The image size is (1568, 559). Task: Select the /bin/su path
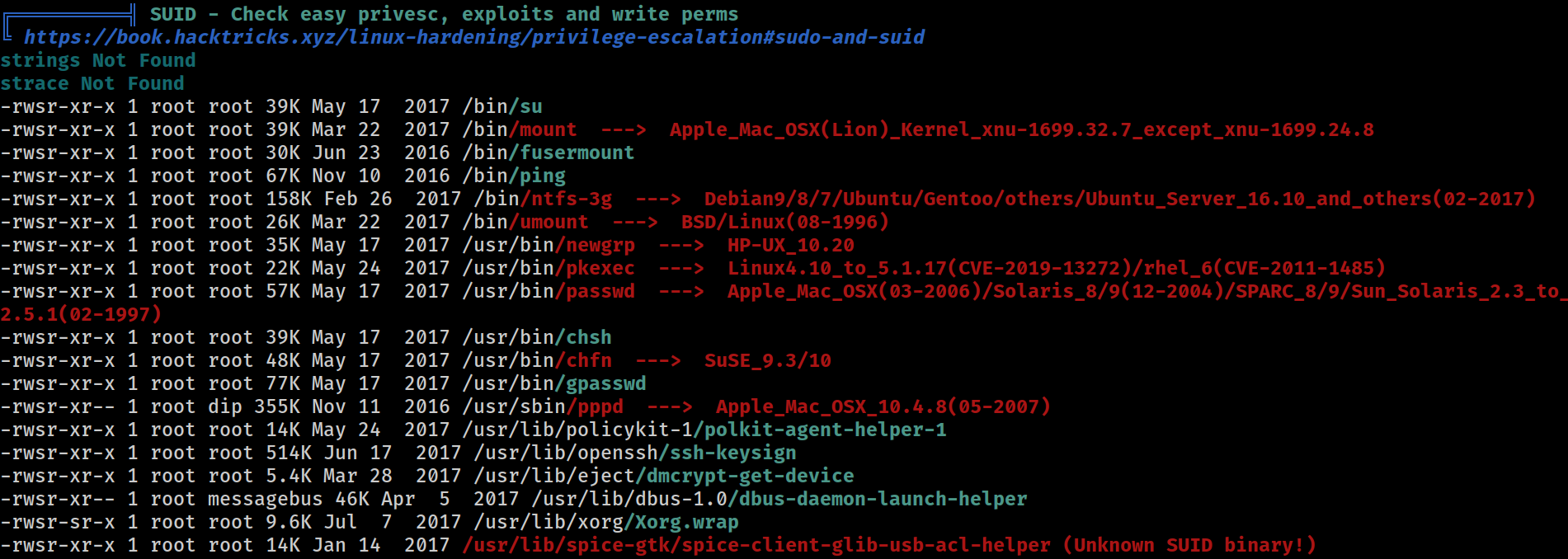click(x=502, y=106)
